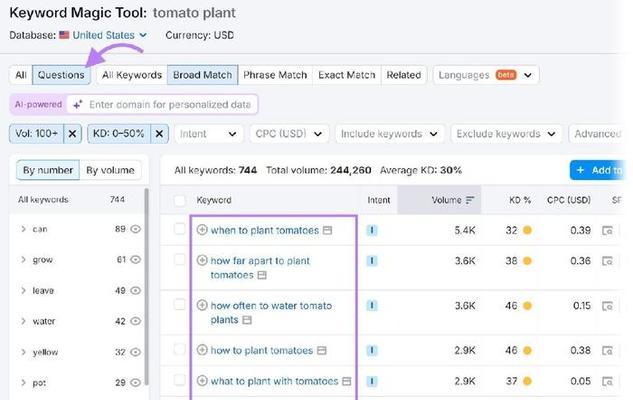The image size is (633, 400).
Task: Sort groups By volume
Action: click(x=110, y=170)
